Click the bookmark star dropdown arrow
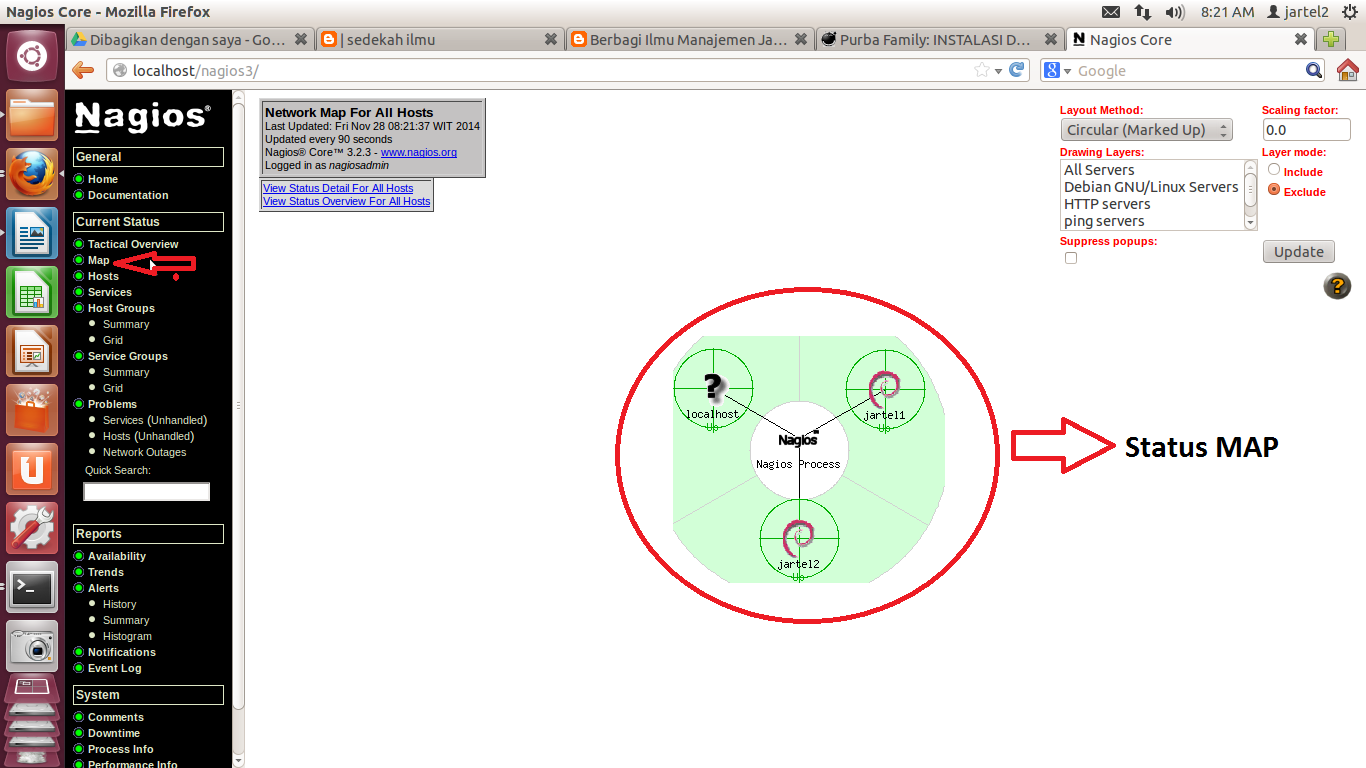Image resolution: width=1366 pixels, height=768 pixels. tap(999, 70)
